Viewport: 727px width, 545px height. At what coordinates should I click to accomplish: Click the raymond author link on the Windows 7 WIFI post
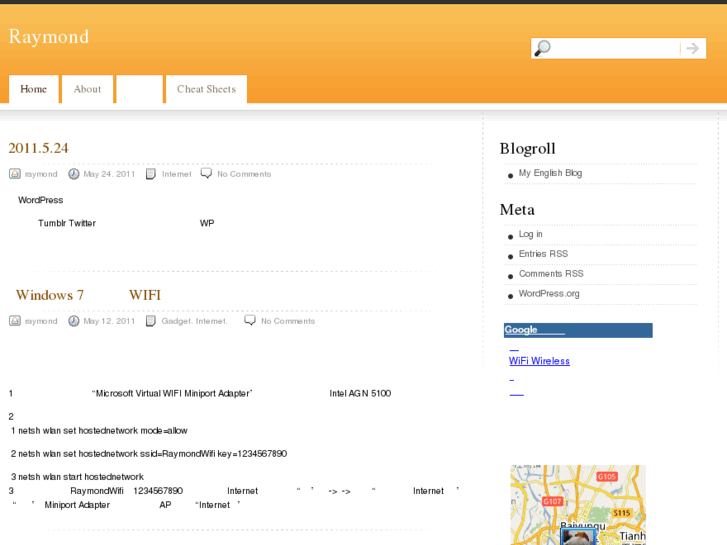coord(41,321)
